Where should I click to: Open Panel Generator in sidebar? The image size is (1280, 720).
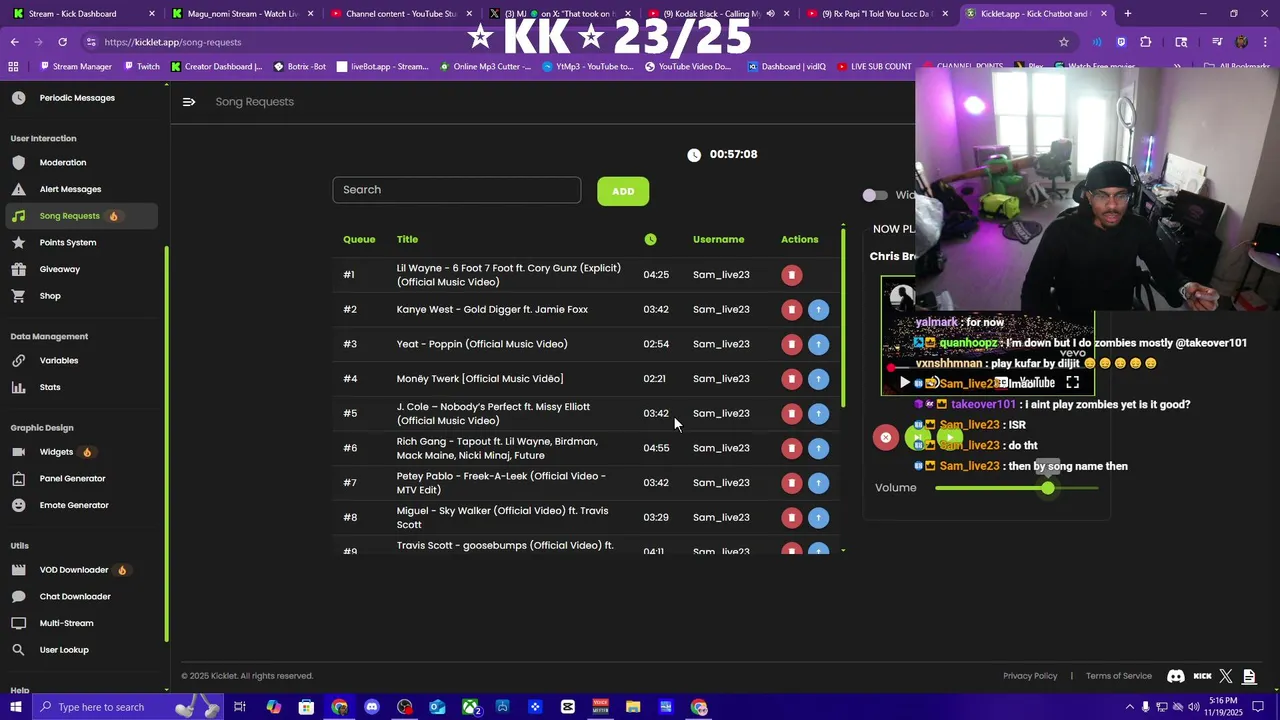coord(72,478)
